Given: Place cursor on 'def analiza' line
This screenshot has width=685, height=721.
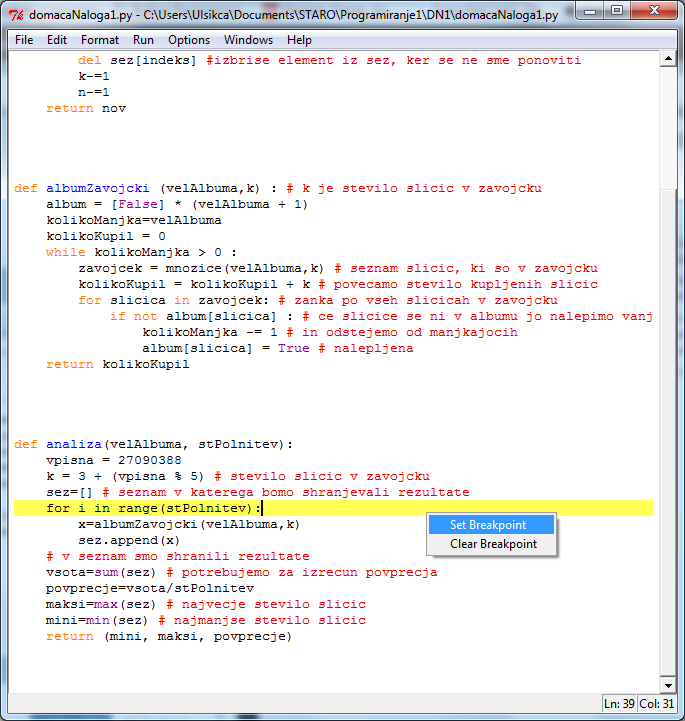Looking at the screenshot, I should pyautogui.click(x=150, y=444).
